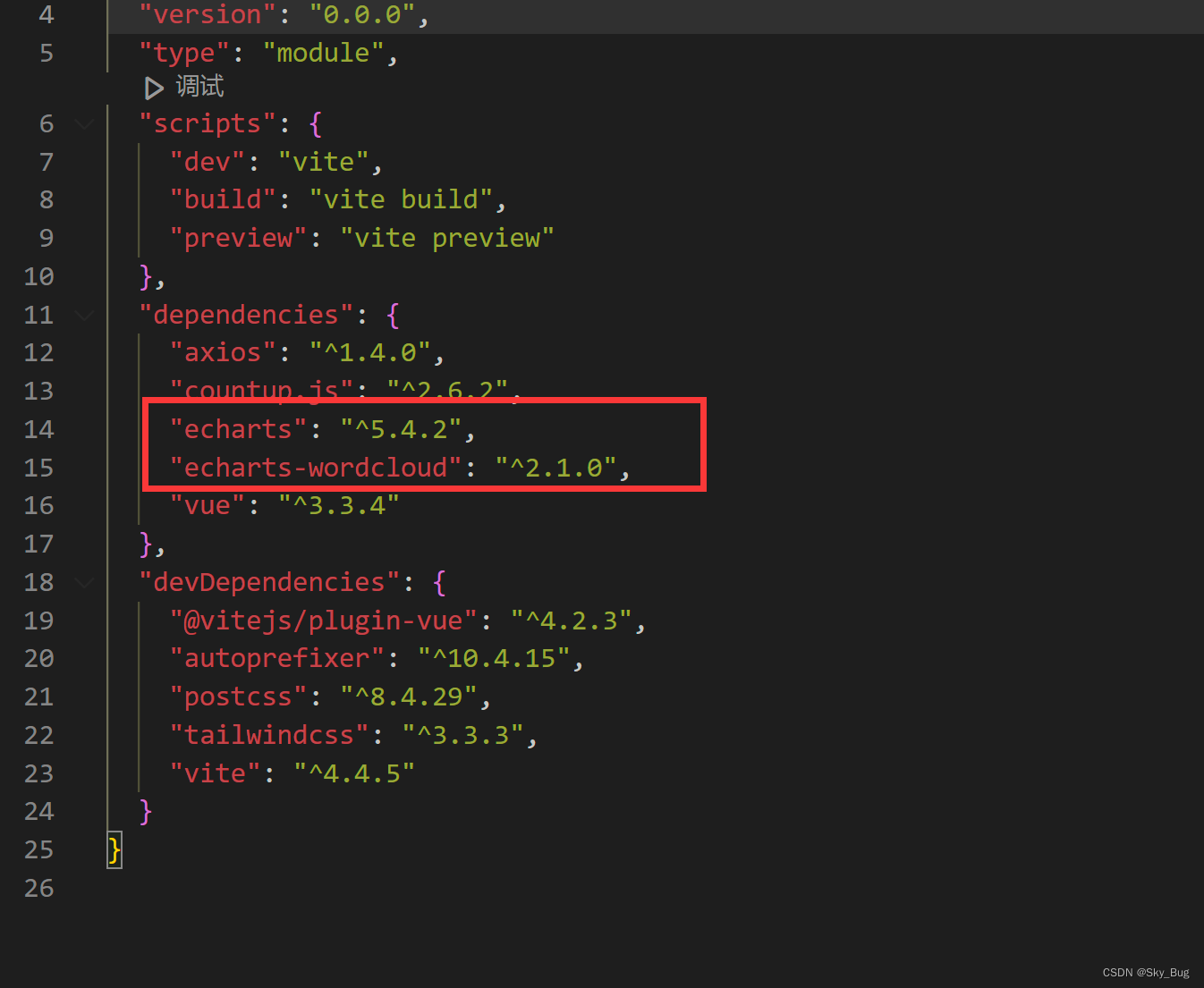1204x988 pixels.
Task: Click the "0.0.0" version value
Action: (x=362, y=15)
